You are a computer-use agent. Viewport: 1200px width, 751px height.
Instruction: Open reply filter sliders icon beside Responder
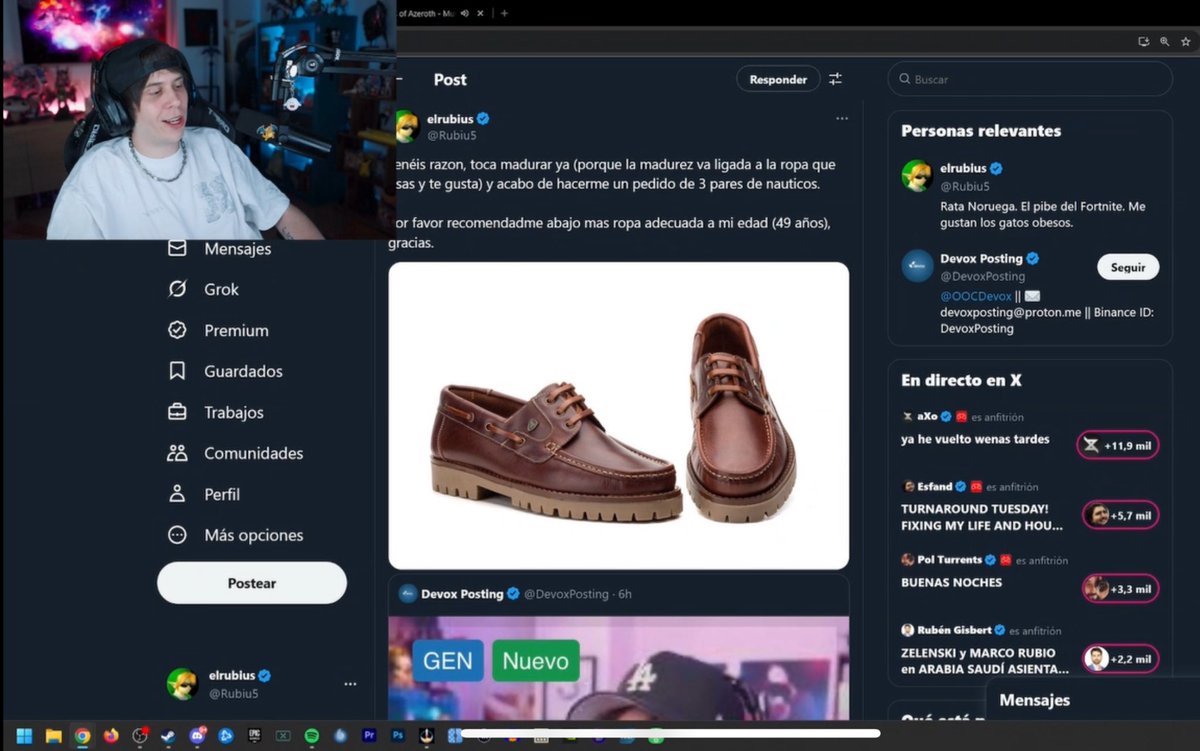[x=835, y=79]
